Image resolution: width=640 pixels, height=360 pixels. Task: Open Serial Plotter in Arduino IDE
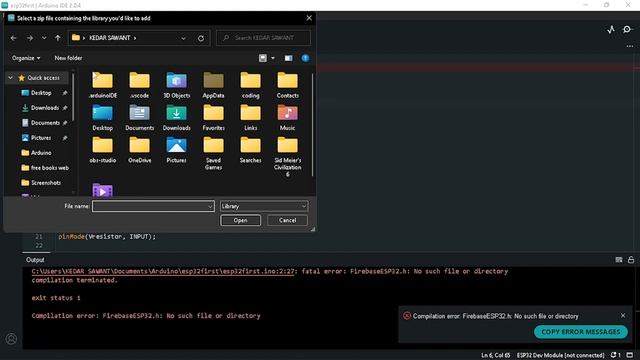tap(611, 29)
